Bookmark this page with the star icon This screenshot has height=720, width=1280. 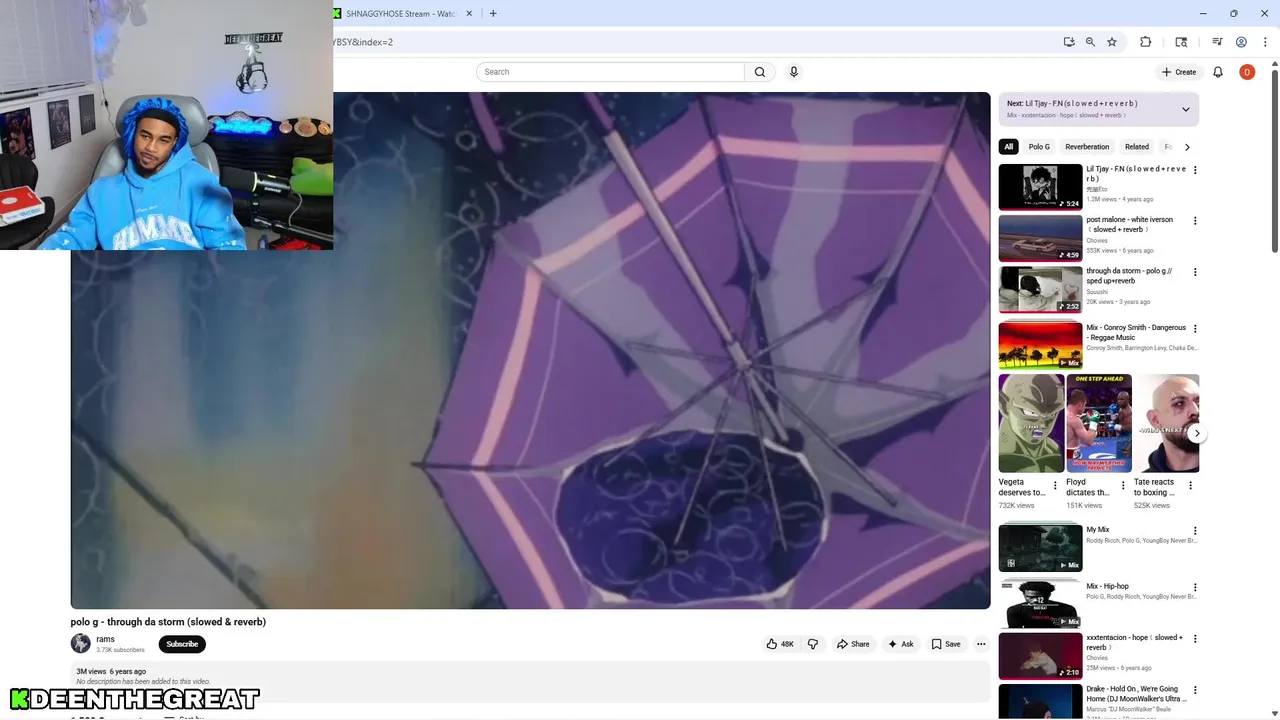[1112, 42]
